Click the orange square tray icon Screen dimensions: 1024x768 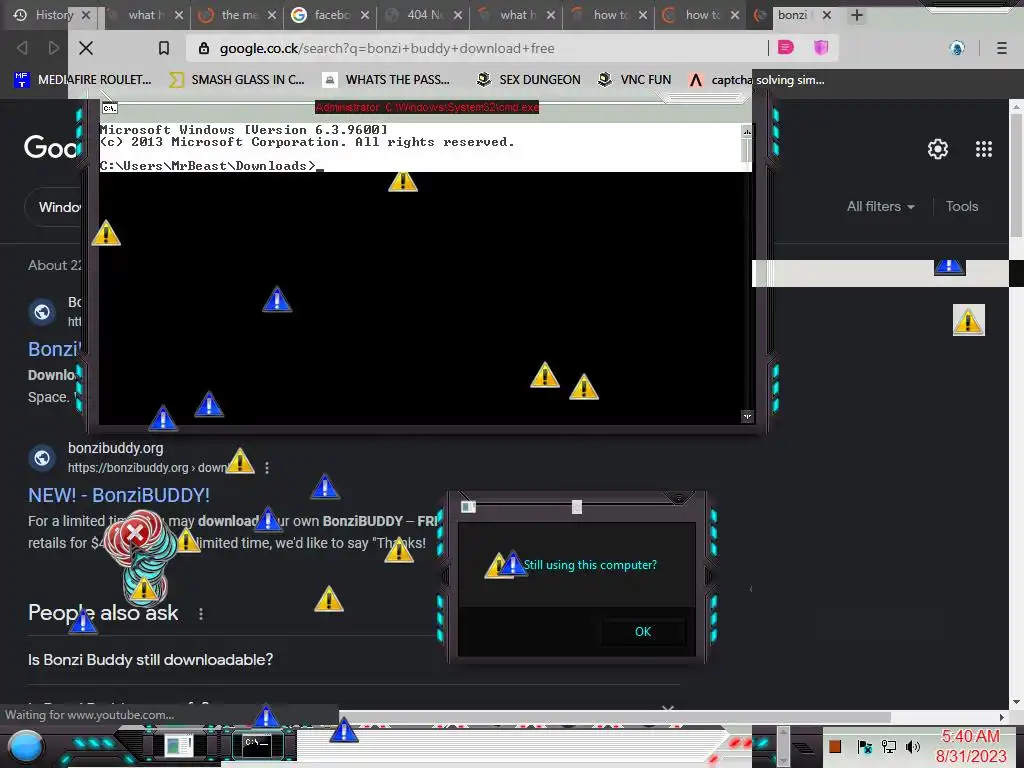(835, 746)
